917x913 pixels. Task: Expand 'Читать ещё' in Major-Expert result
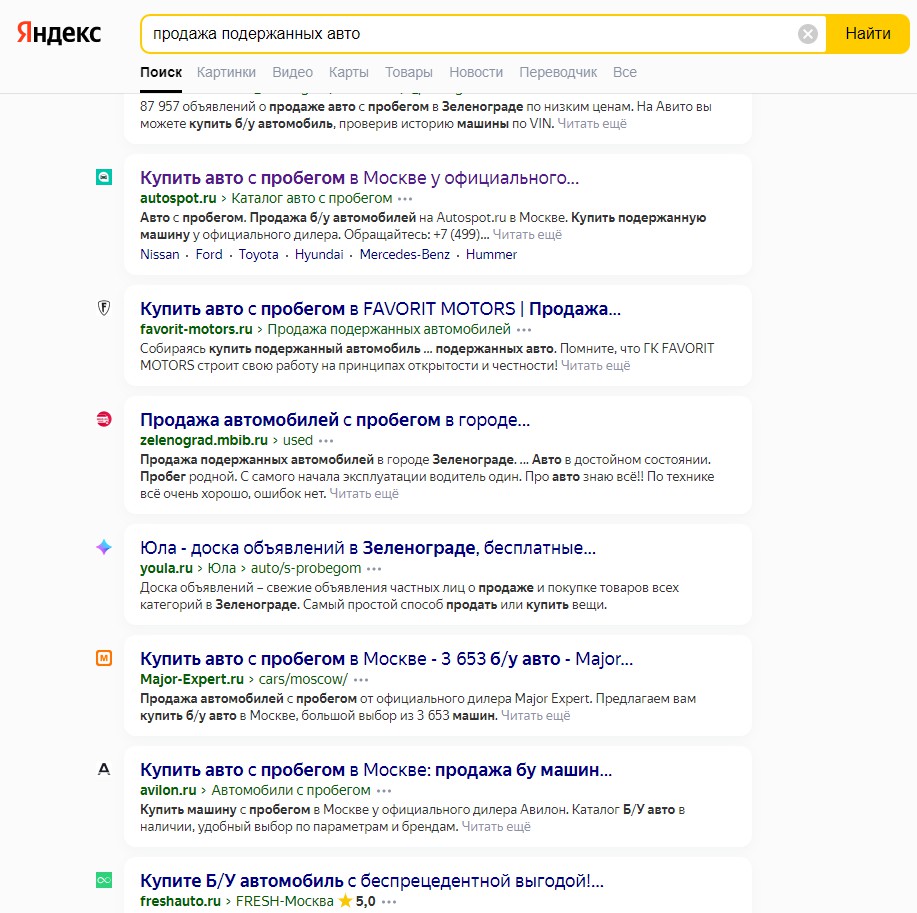[535, 715]
